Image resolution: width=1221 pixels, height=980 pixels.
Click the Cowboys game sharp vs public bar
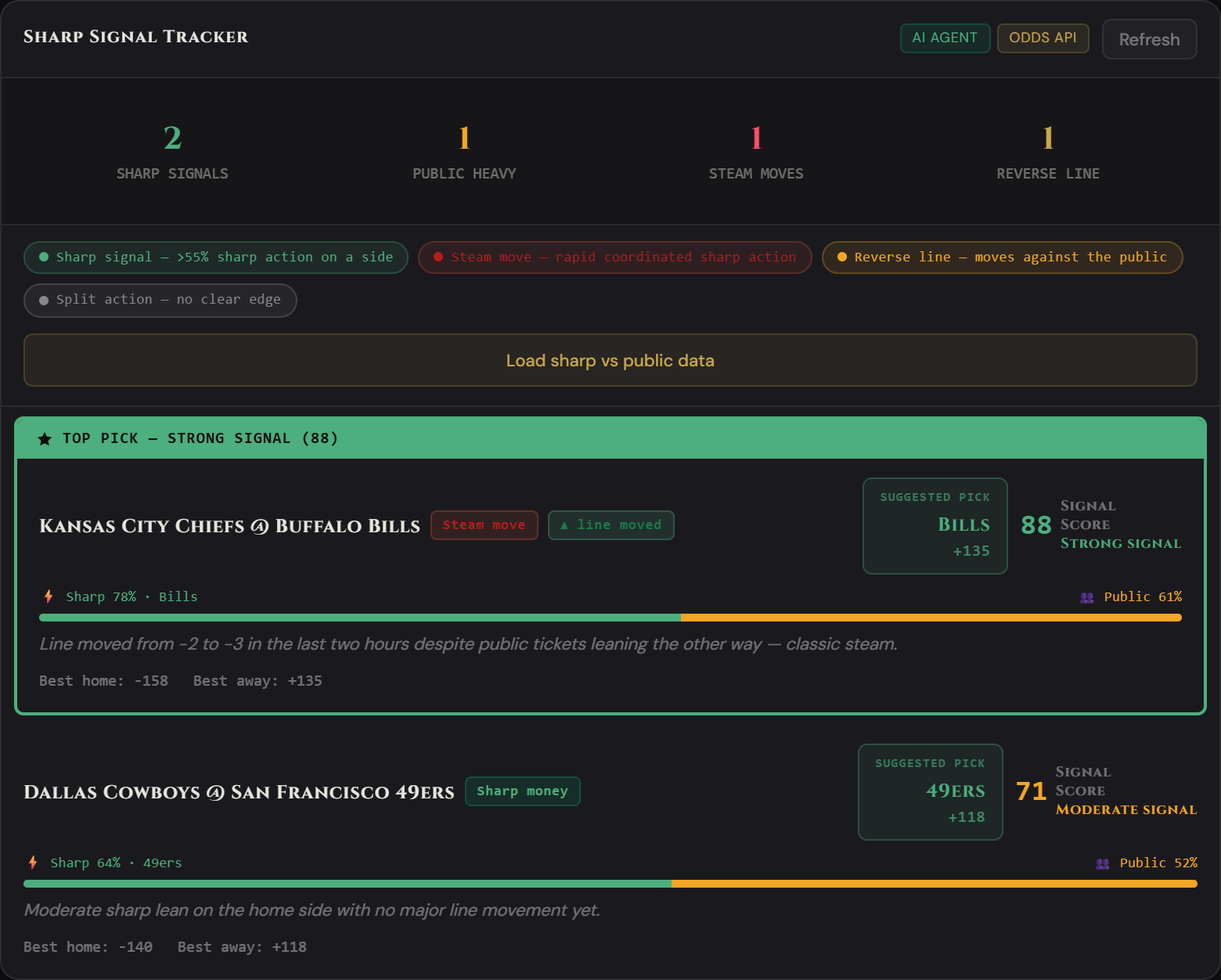click(x=610, y=884)
